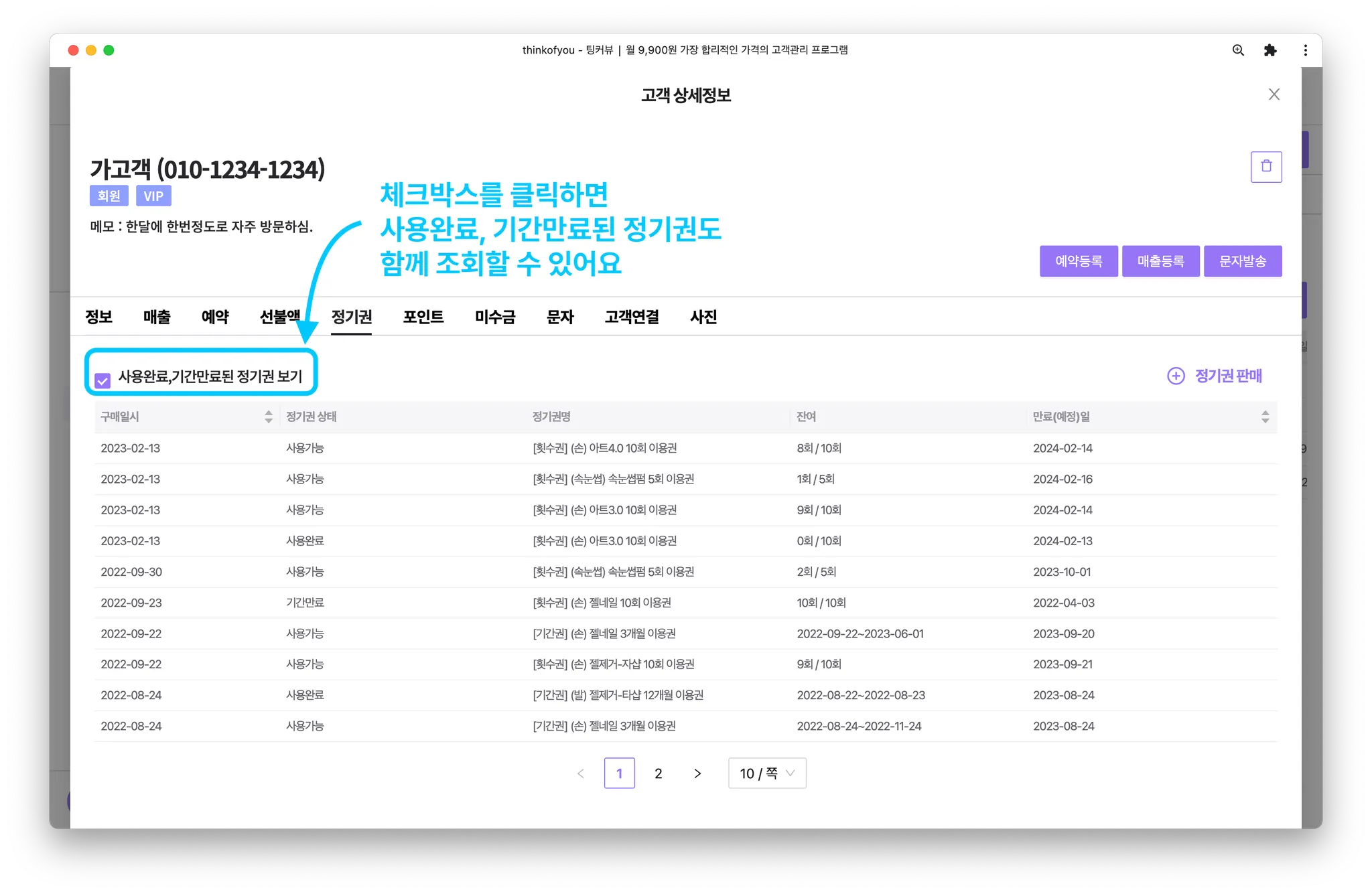Viewport: 1372px width, 894px height.
Task: Sort table by 만료(예정)일 column arrows
Action: pyautogui.click(x=1265, y=417)
